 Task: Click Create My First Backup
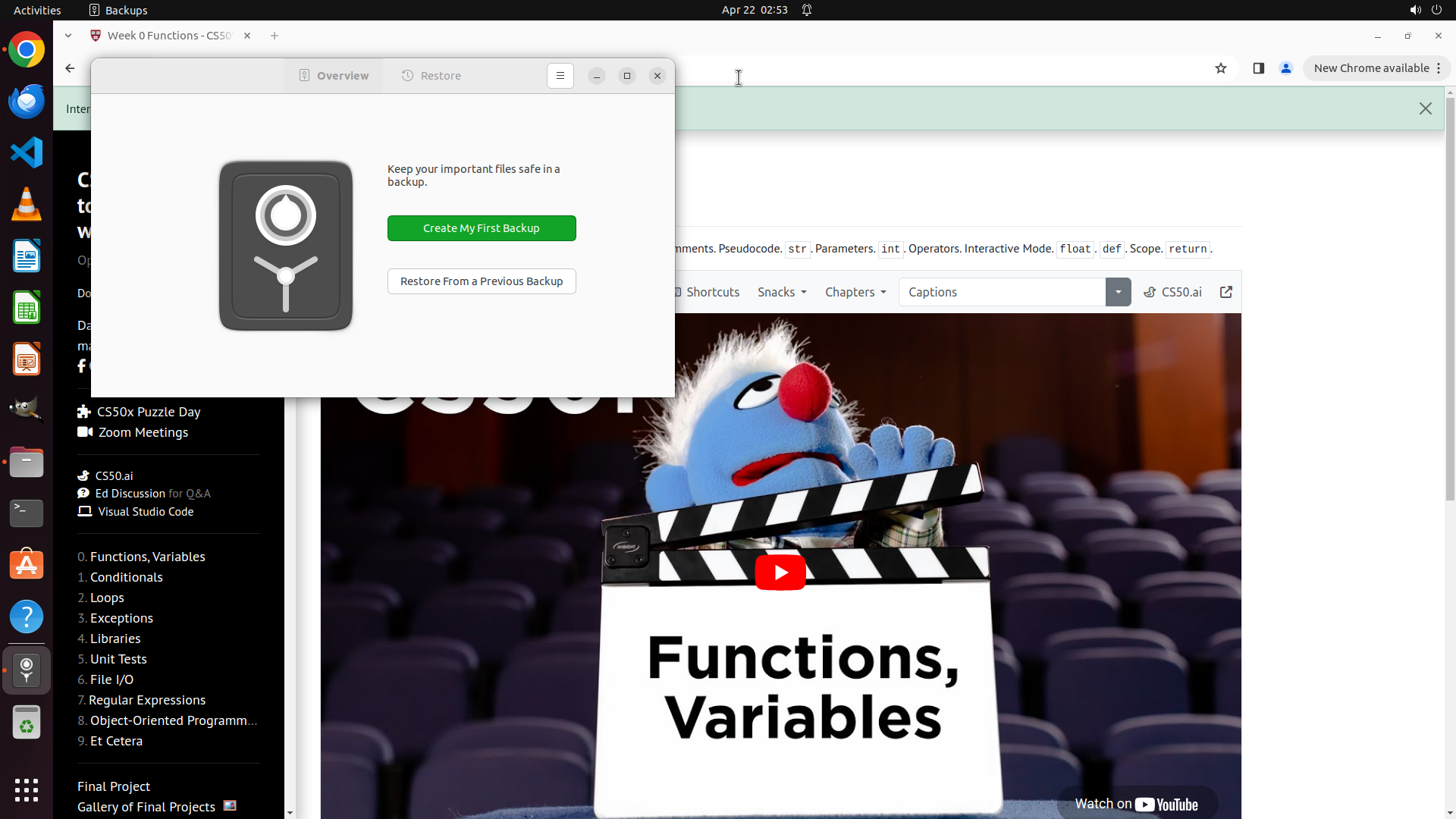482,228
